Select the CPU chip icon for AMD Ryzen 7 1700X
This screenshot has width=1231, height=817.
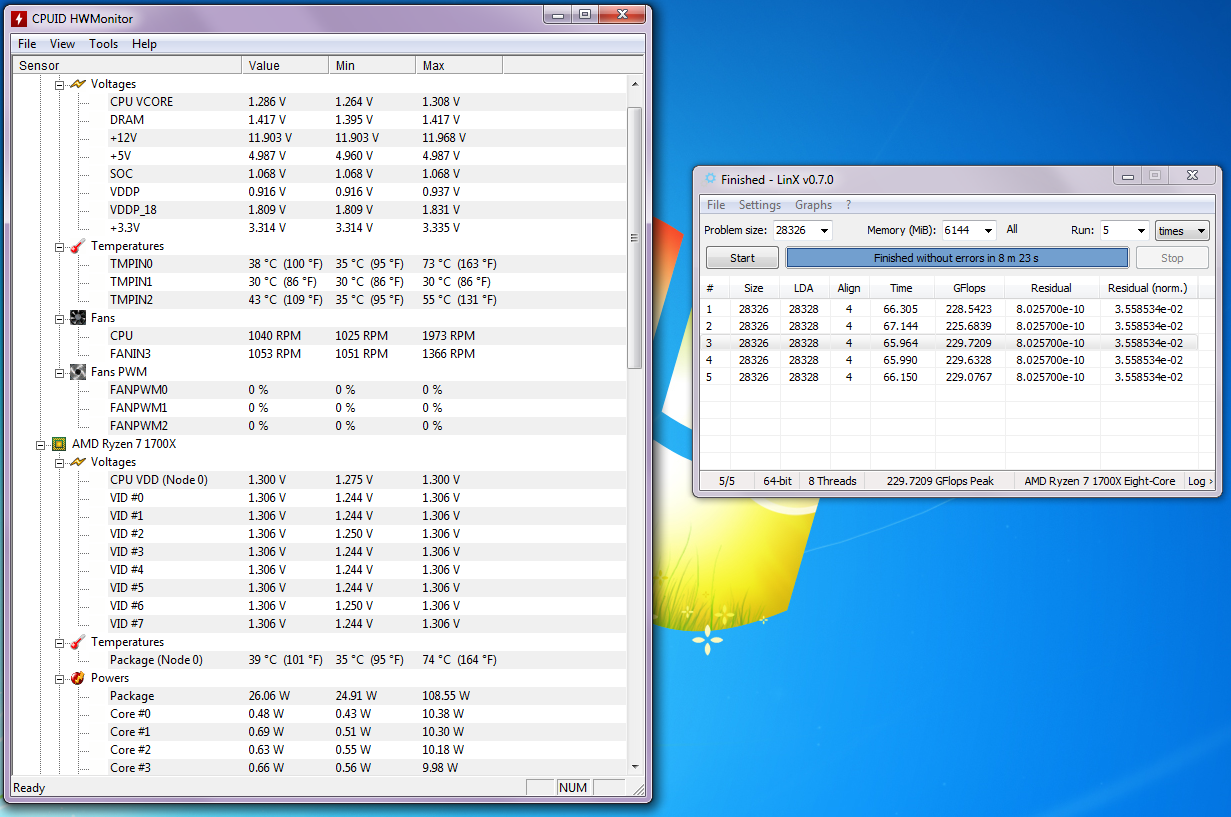click(x=59, y=444)
